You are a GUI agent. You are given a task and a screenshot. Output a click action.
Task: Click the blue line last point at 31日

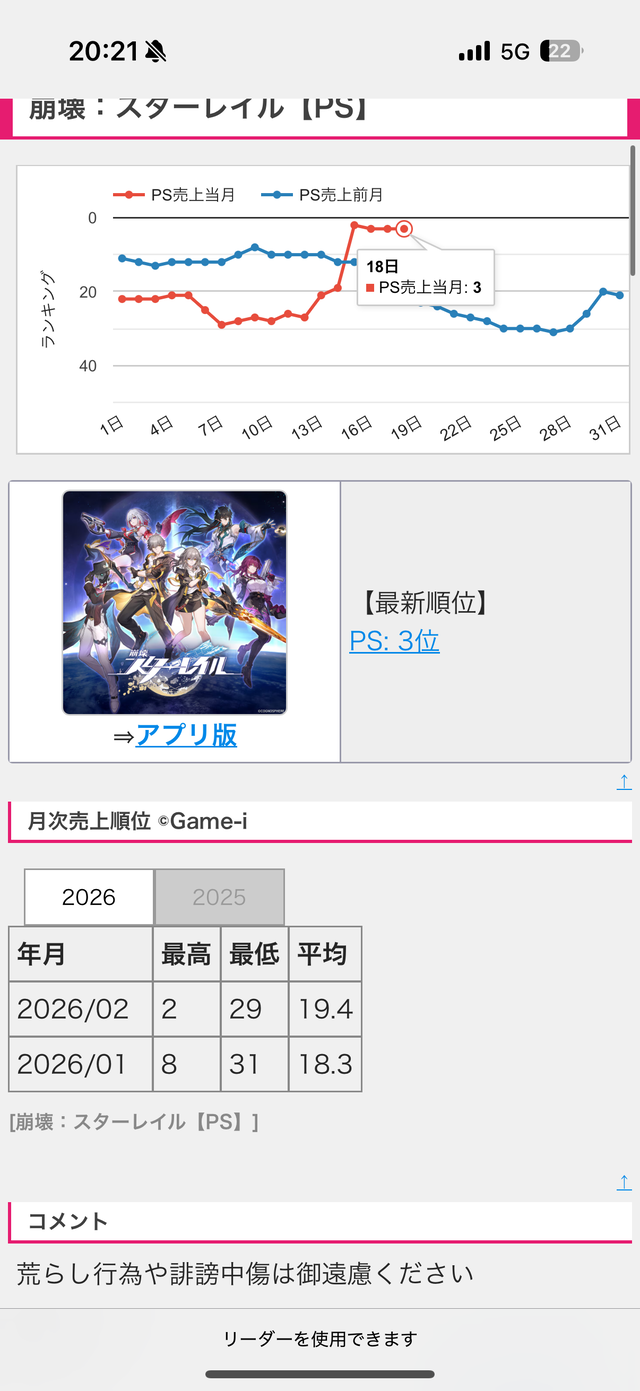tap(620, 295)
